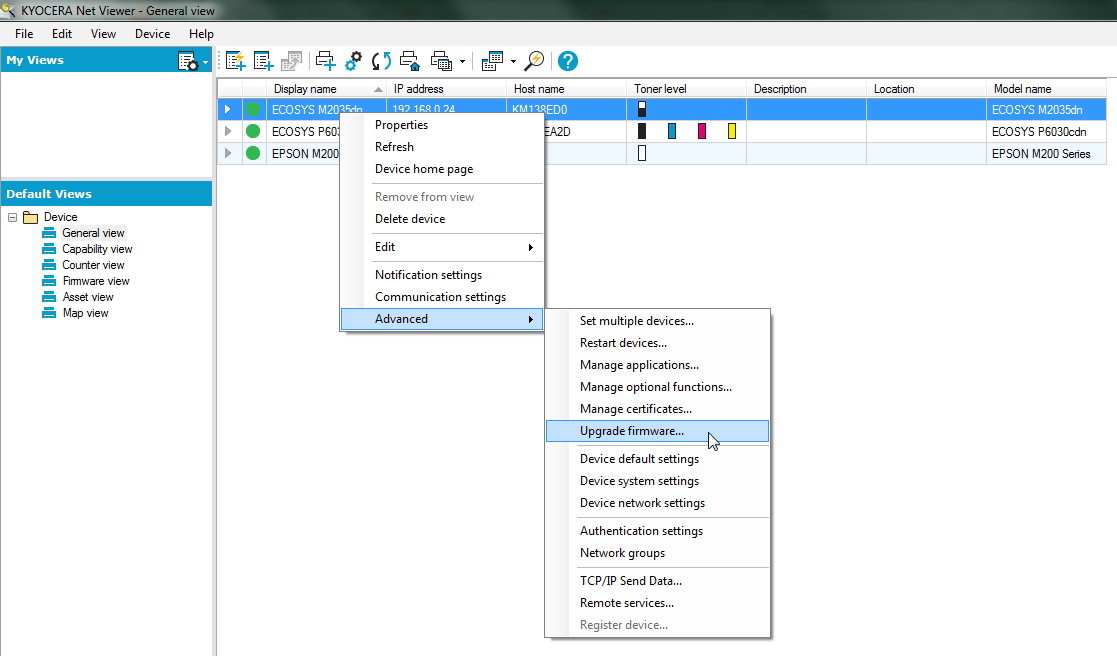
Task: Click the Capability view list icon
Action: [x=49, y=249]
